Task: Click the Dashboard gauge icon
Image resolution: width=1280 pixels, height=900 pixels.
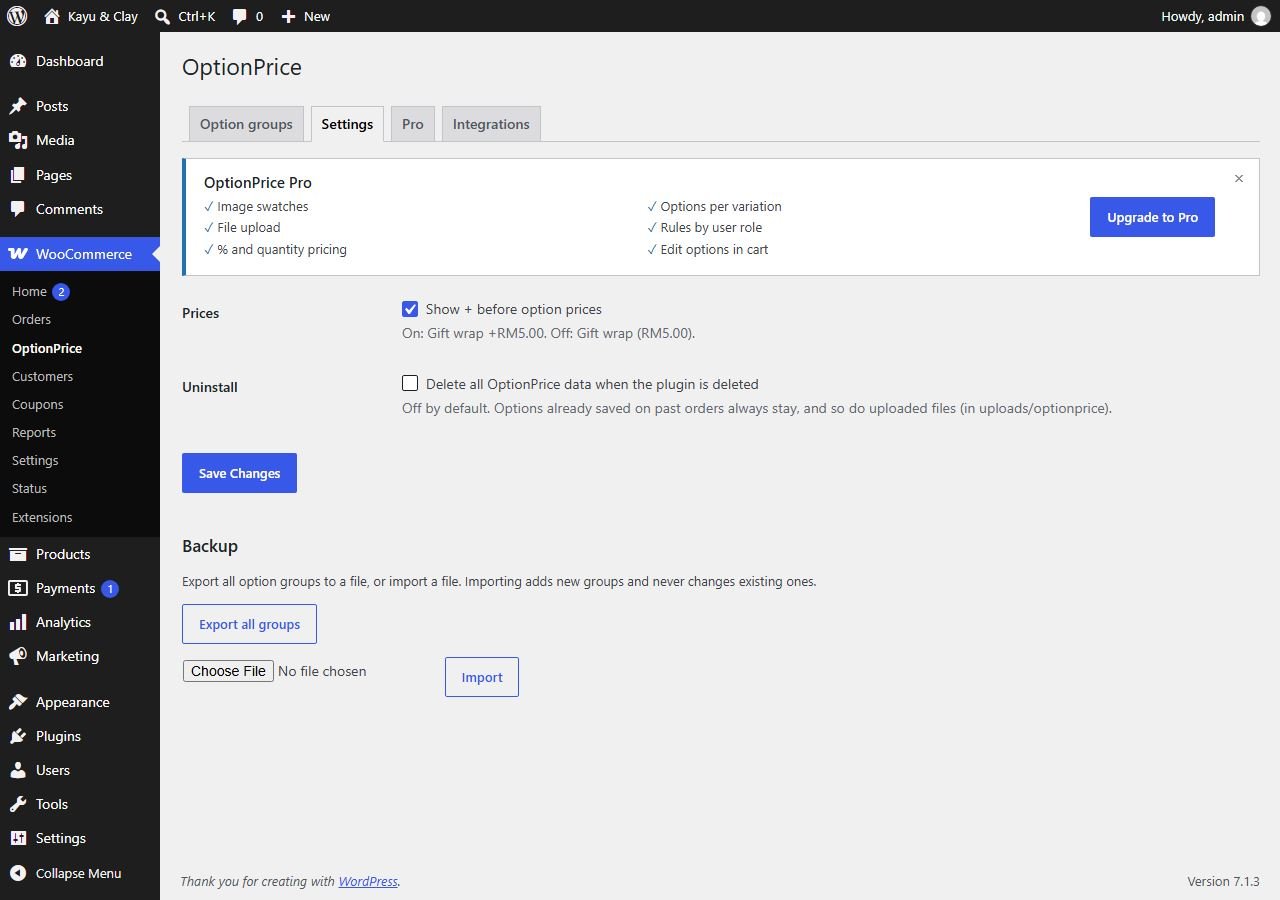Action: click(18, 61)
